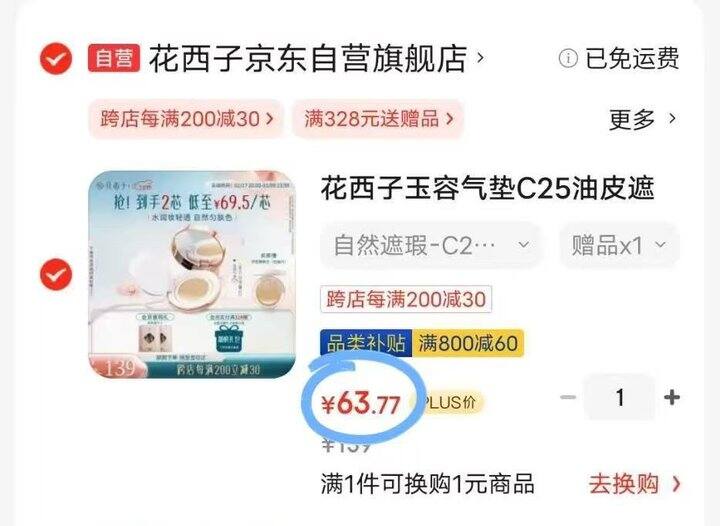Expand the 赠品x1 dropdown

click(x=619, y=245)
